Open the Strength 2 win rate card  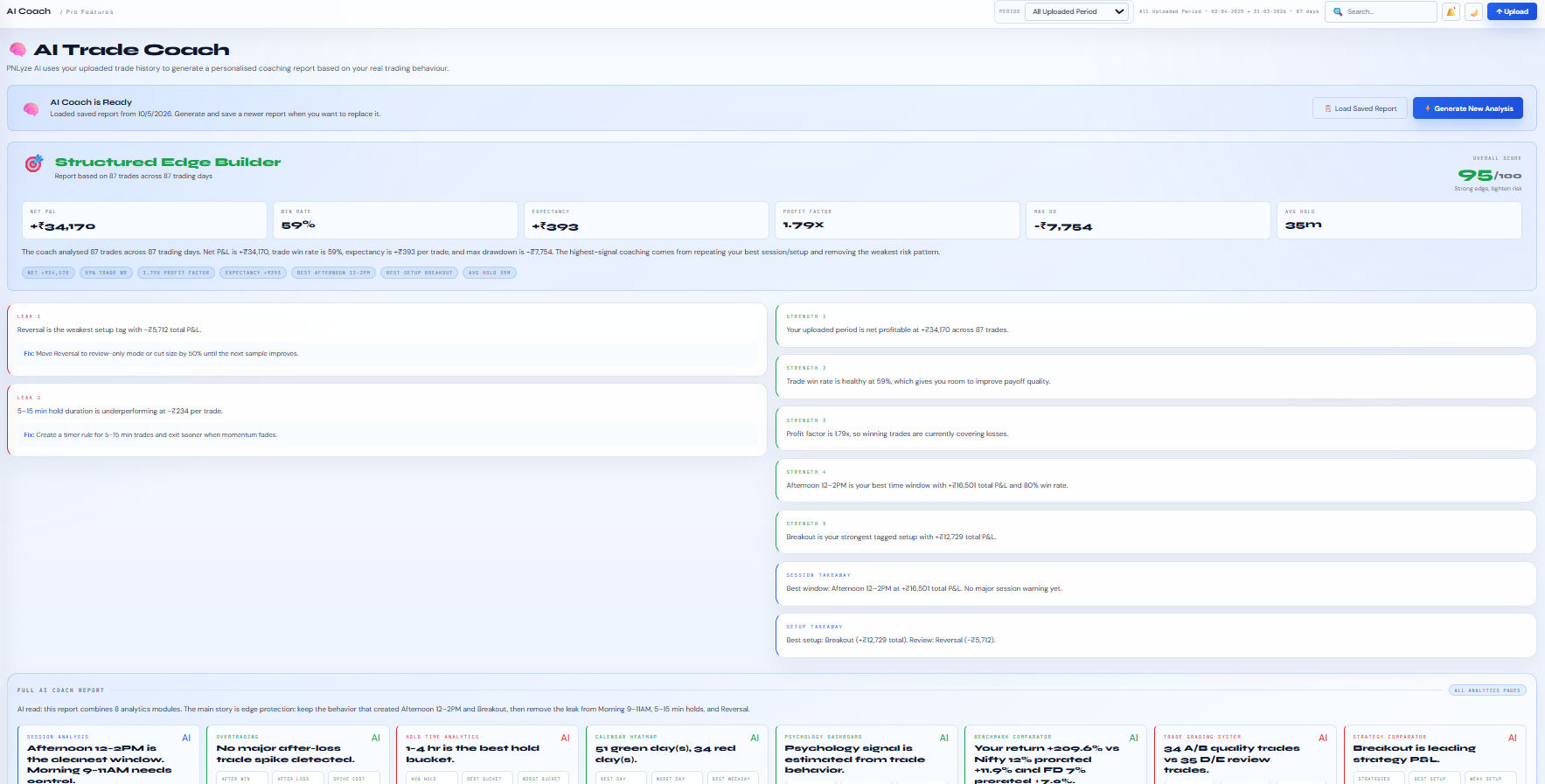1156,377
